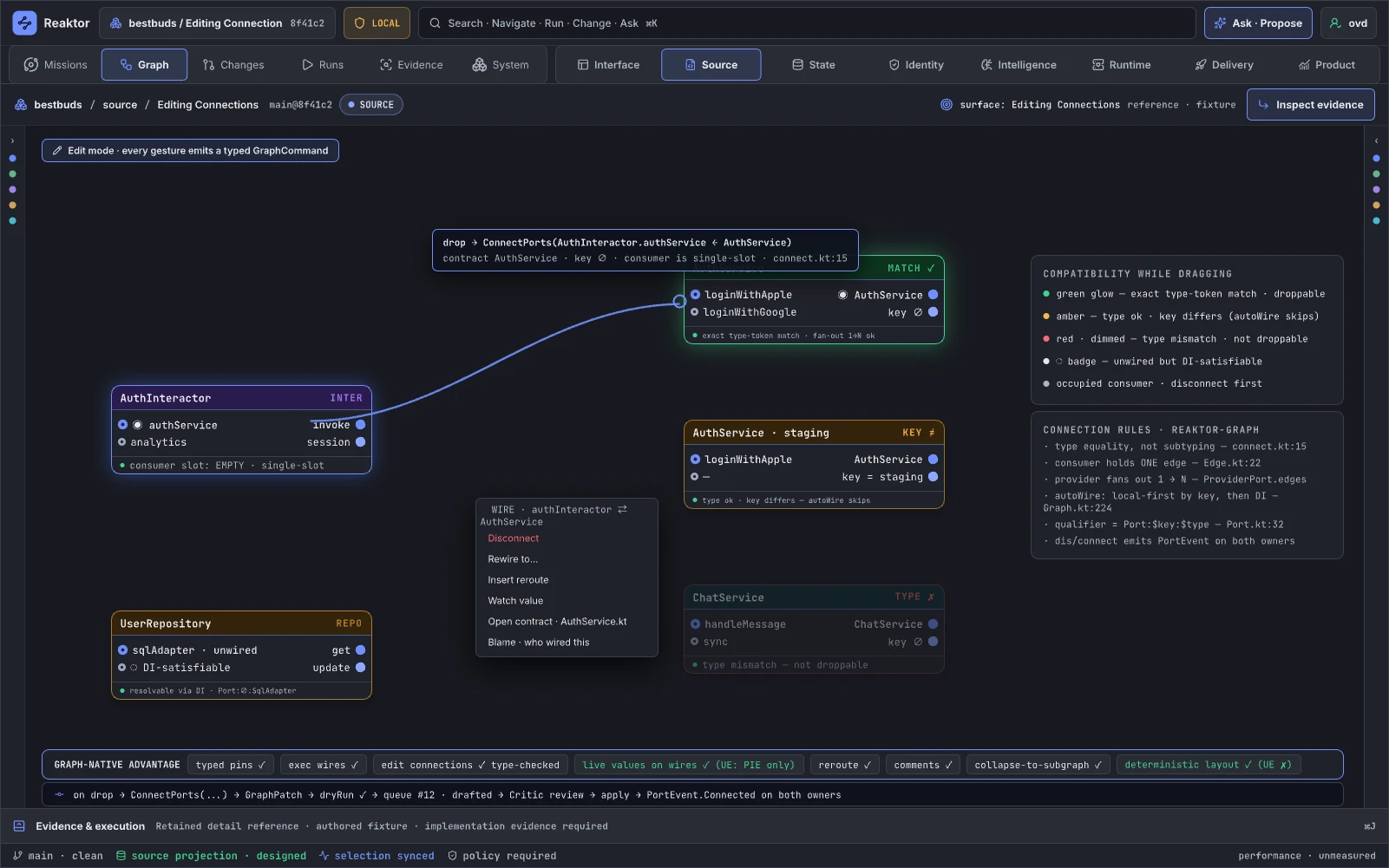Click the source breadcrumb link
1389x868 pixels.
pos(120,105)
